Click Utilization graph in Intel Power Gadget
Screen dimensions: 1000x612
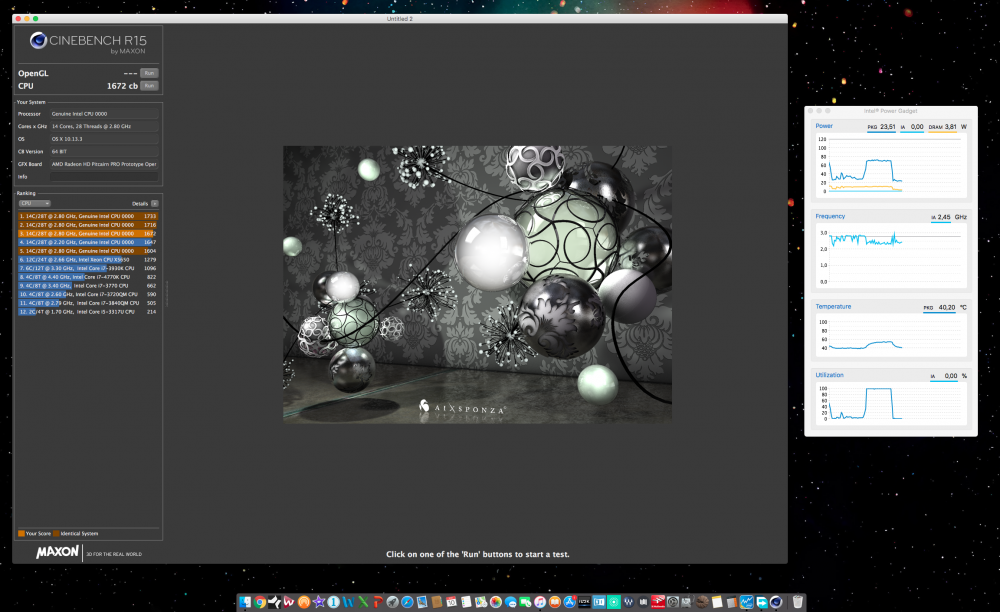point(890,404)
